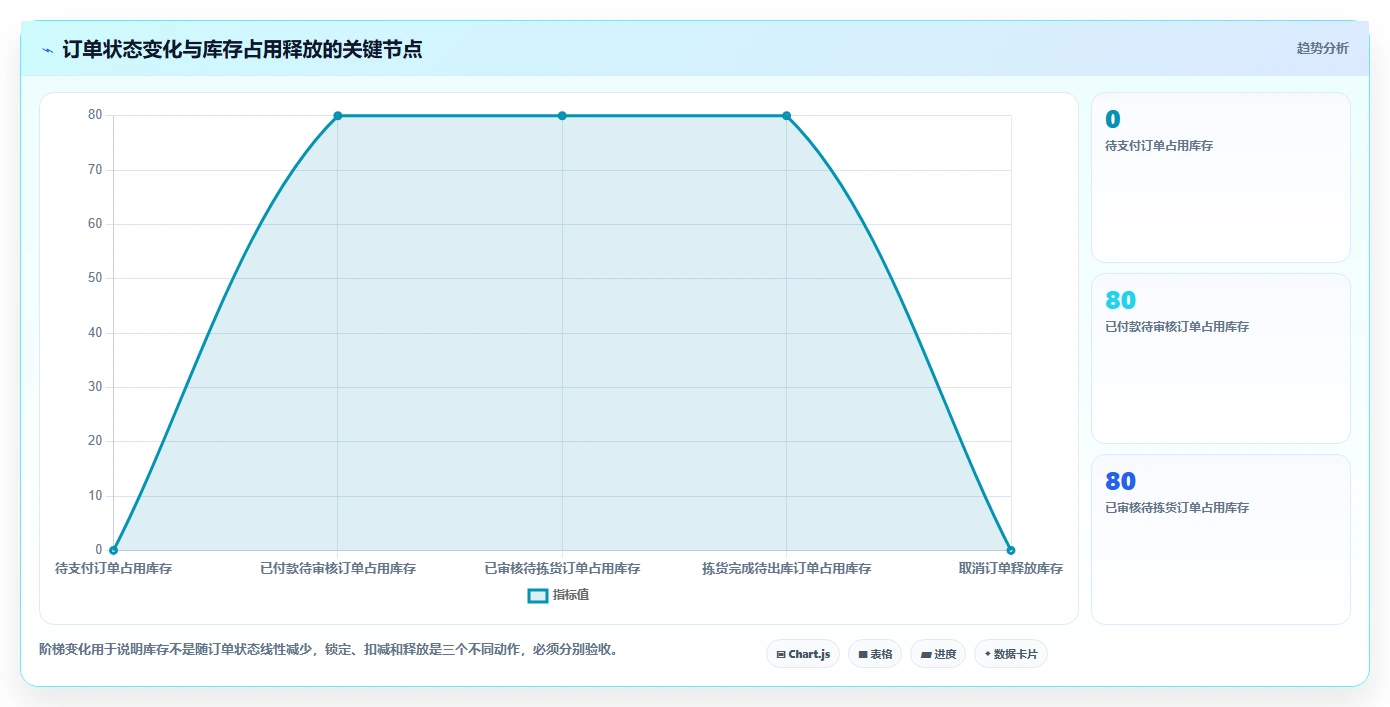
Task: Select the 数据卡片 tag chip
Action: (1011, 654)
